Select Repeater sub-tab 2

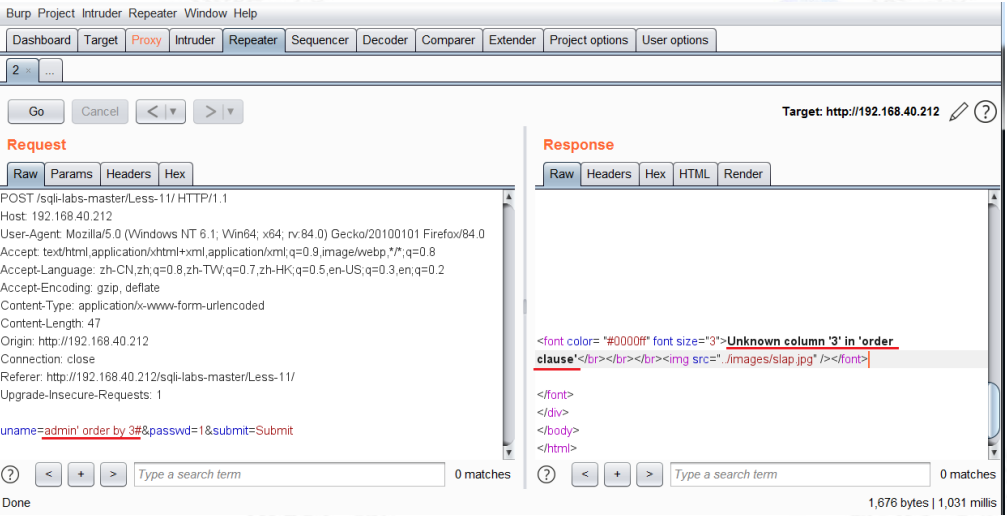coord(17,71)
